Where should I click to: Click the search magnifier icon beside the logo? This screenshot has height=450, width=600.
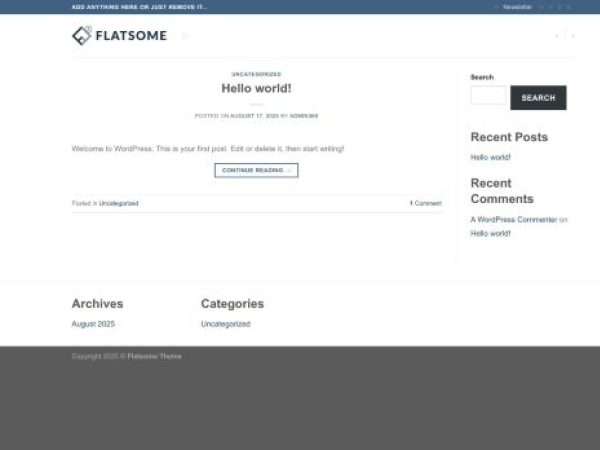click(185, 36)
